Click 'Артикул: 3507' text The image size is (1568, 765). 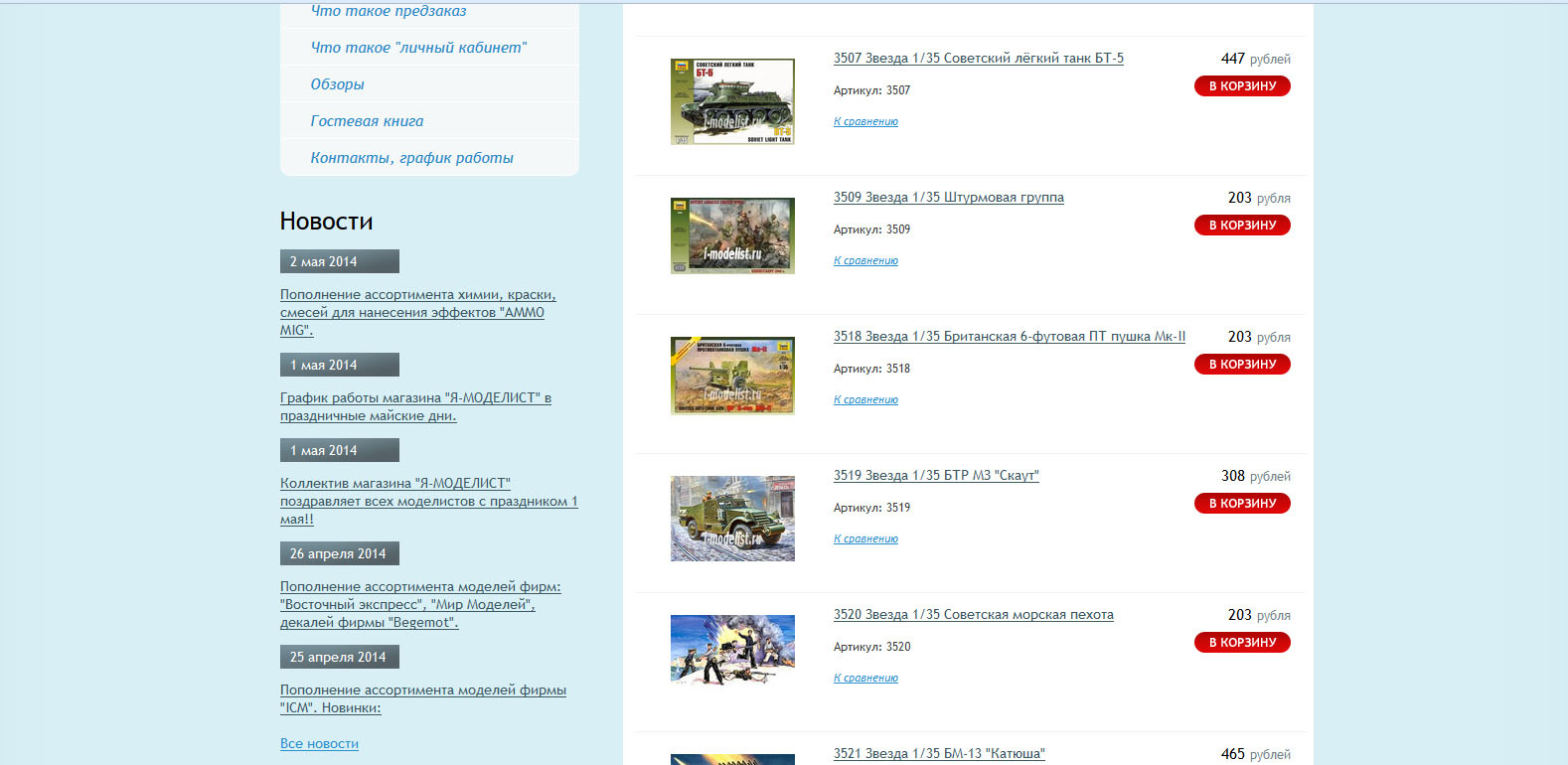(871, 90)
